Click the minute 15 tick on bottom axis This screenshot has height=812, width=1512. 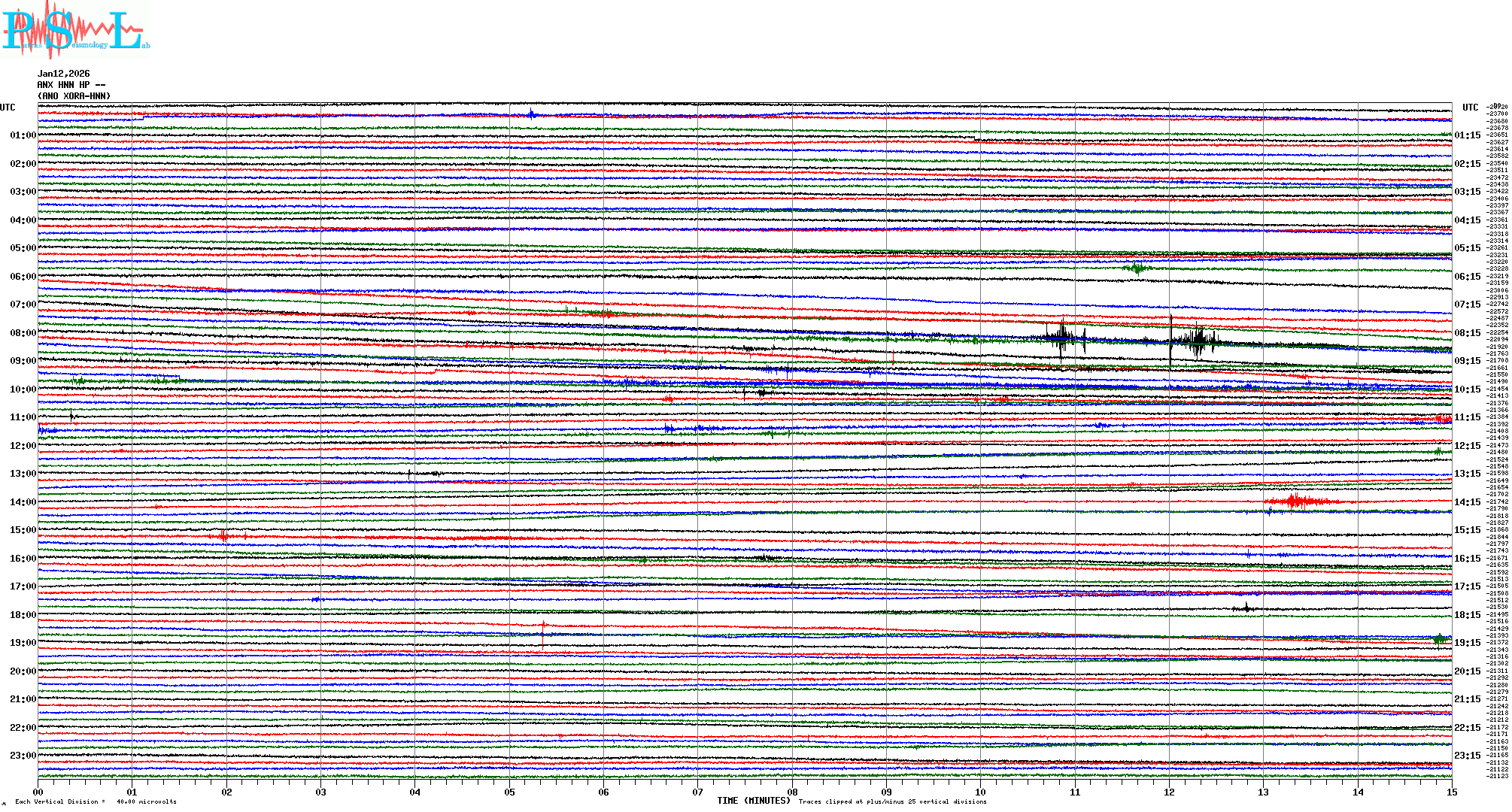(1452, 792)
